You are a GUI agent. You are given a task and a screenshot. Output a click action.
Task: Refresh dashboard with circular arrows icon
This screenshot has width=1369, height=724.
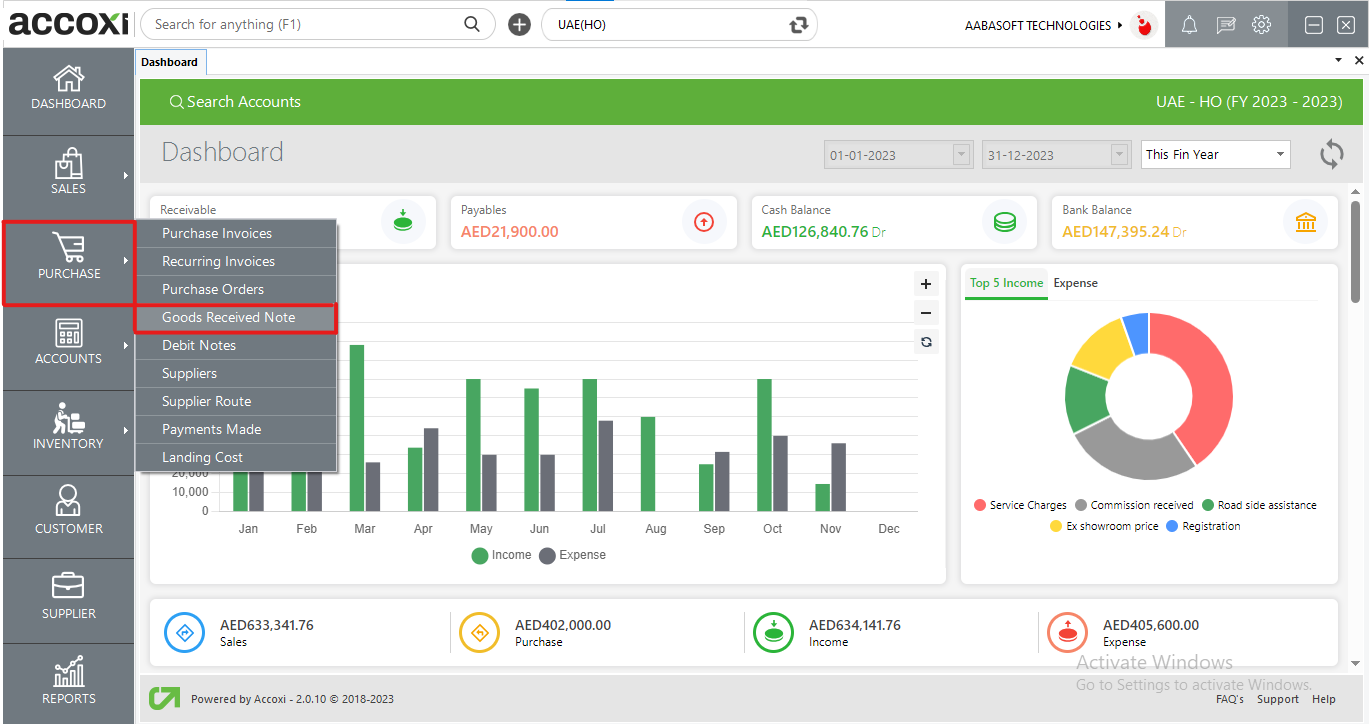click(1331, 154)
